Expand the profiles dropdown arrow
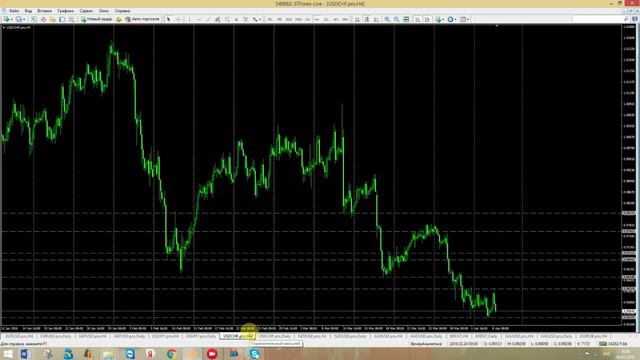This screenshot has width=640, height=360. 24,19
